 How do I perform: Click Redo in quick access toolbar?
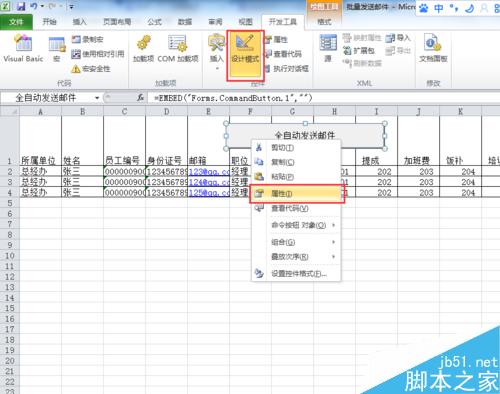click(52, 6)
